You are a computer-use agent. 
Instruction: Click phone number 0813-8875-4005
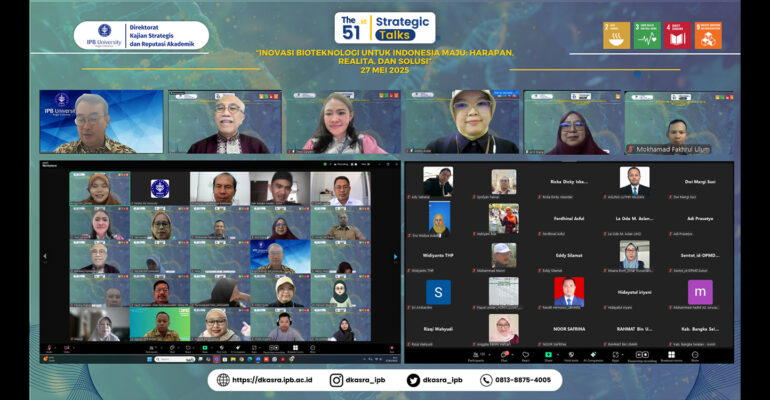click(x=516, y=380)
